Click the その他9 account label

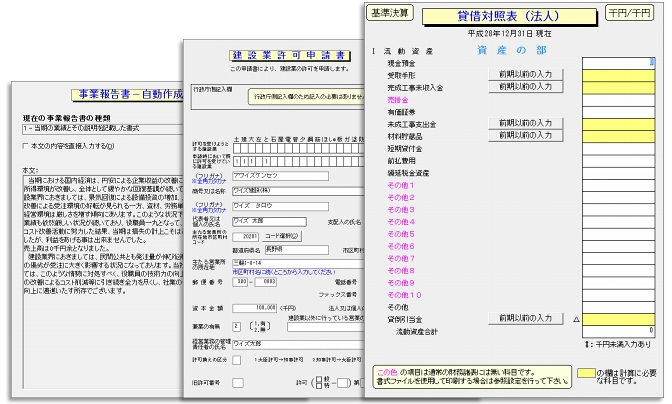401,283
